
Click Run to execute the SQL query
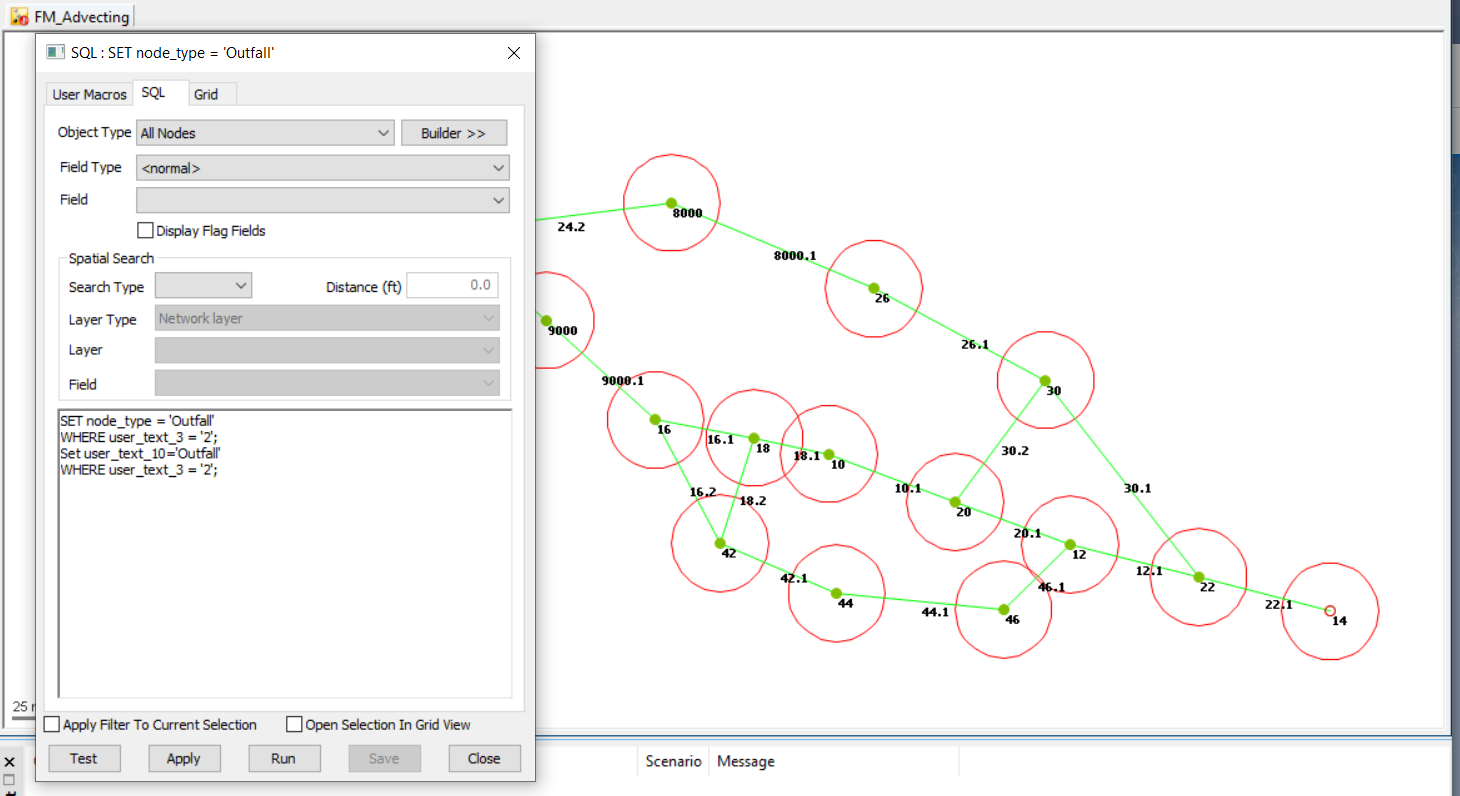click(284, 758)
